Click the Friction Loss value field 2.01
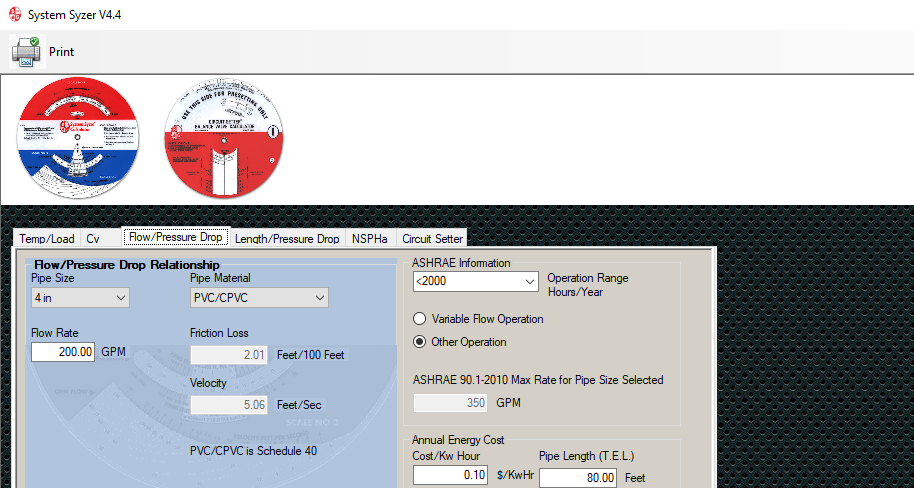The image size is (914, 488). [x=229, y=354]
